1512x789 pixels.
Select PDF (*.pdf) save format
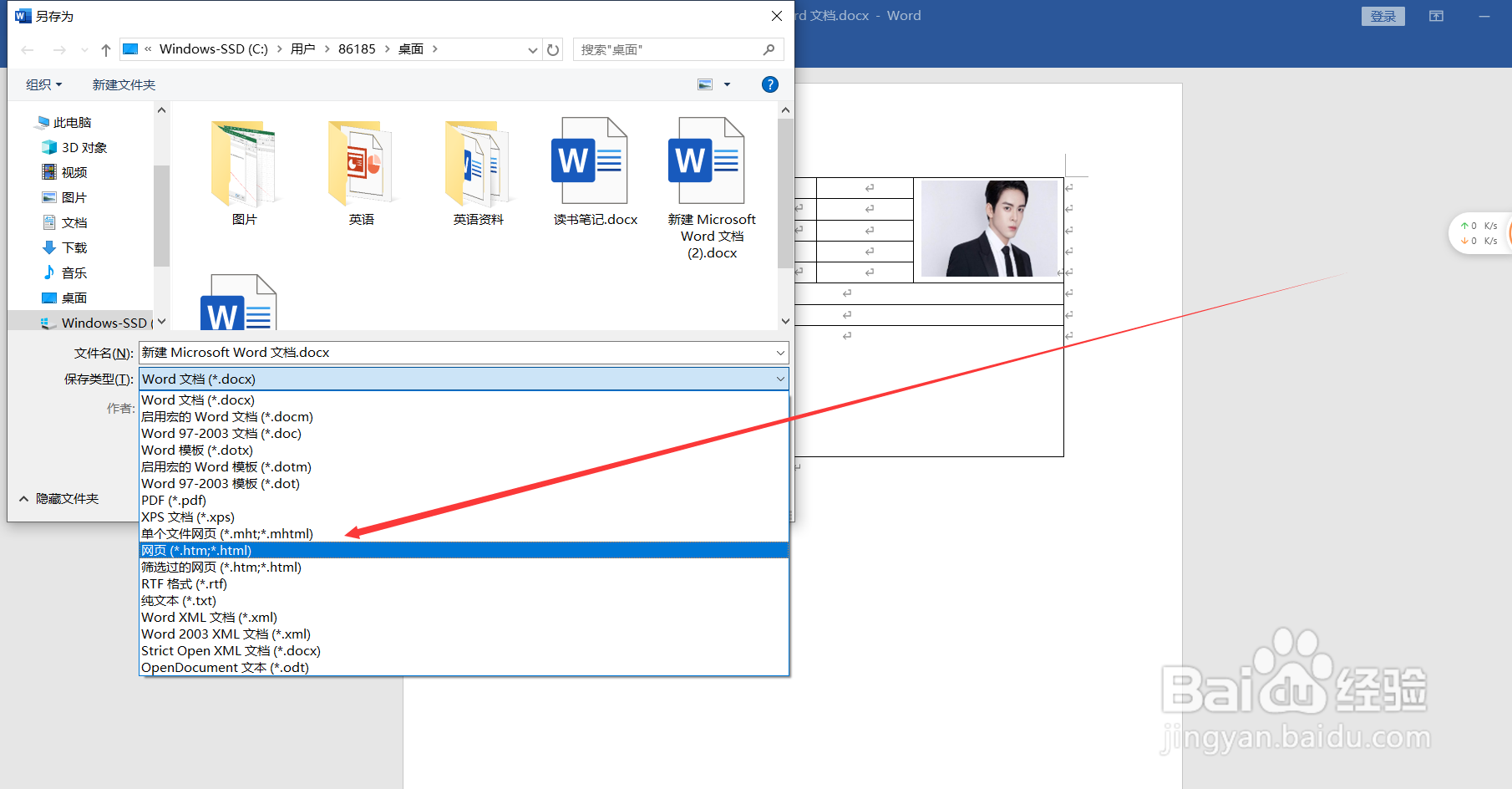(173, 500)
